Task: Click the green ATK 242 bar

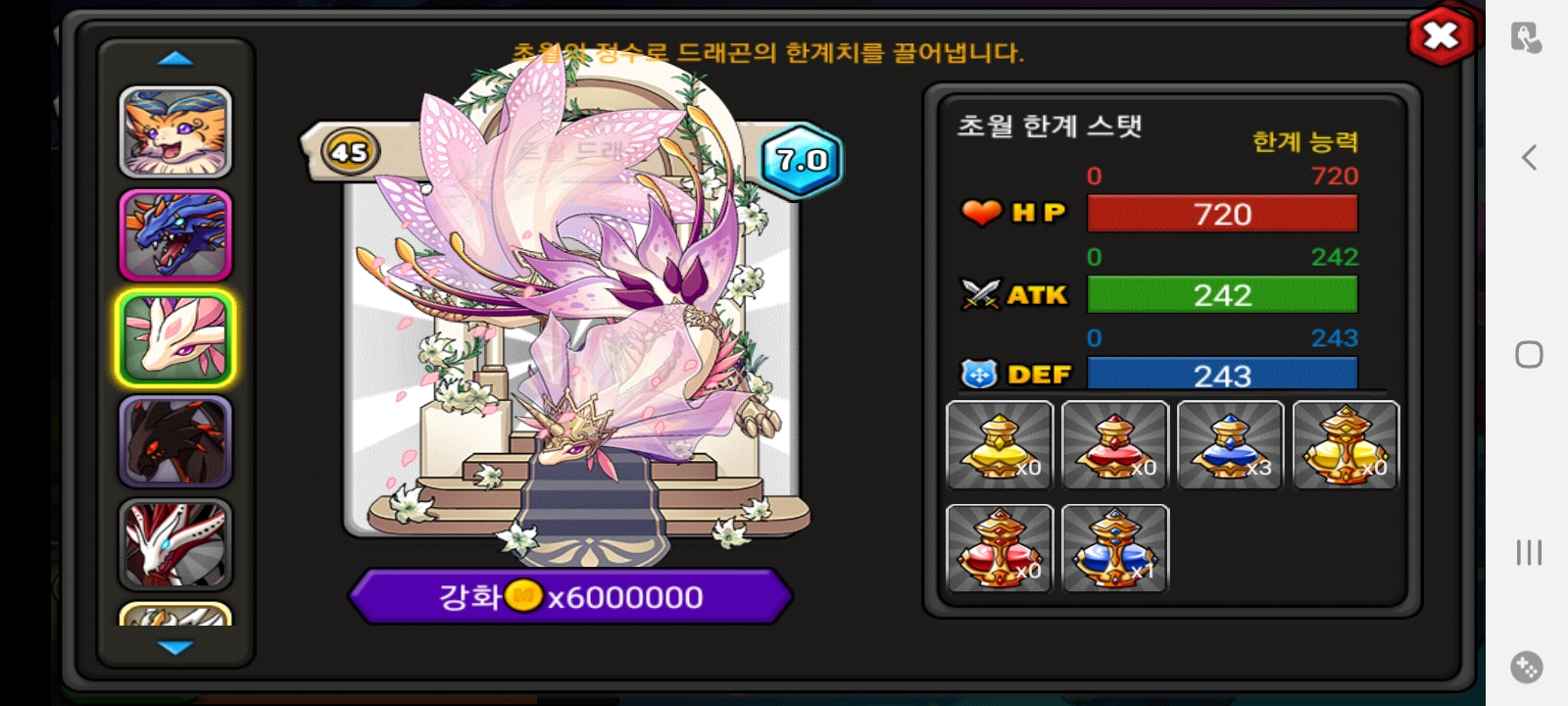Action: point(1222,294)
